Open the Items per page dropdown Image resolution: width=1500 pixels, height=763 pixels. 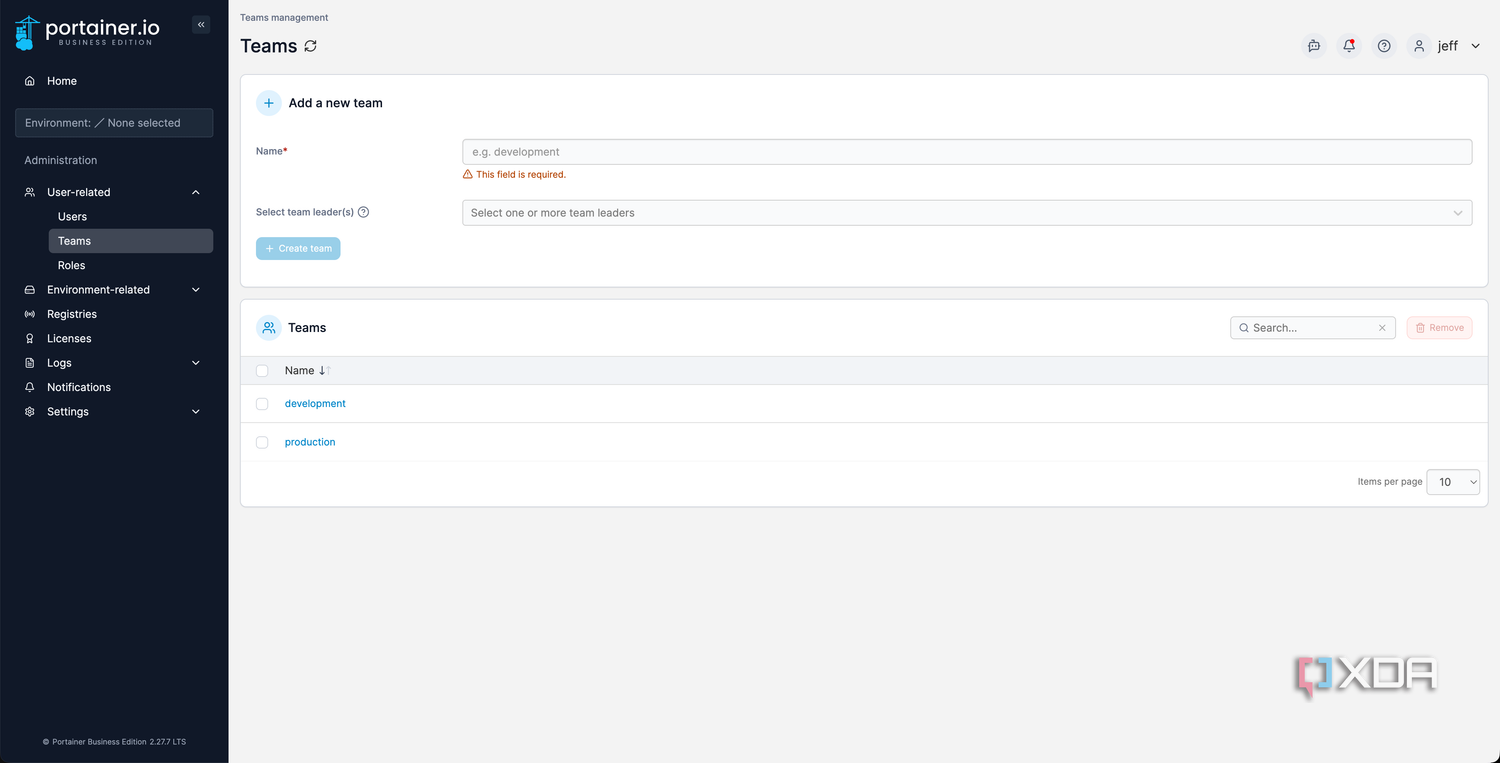point(1453,482)
